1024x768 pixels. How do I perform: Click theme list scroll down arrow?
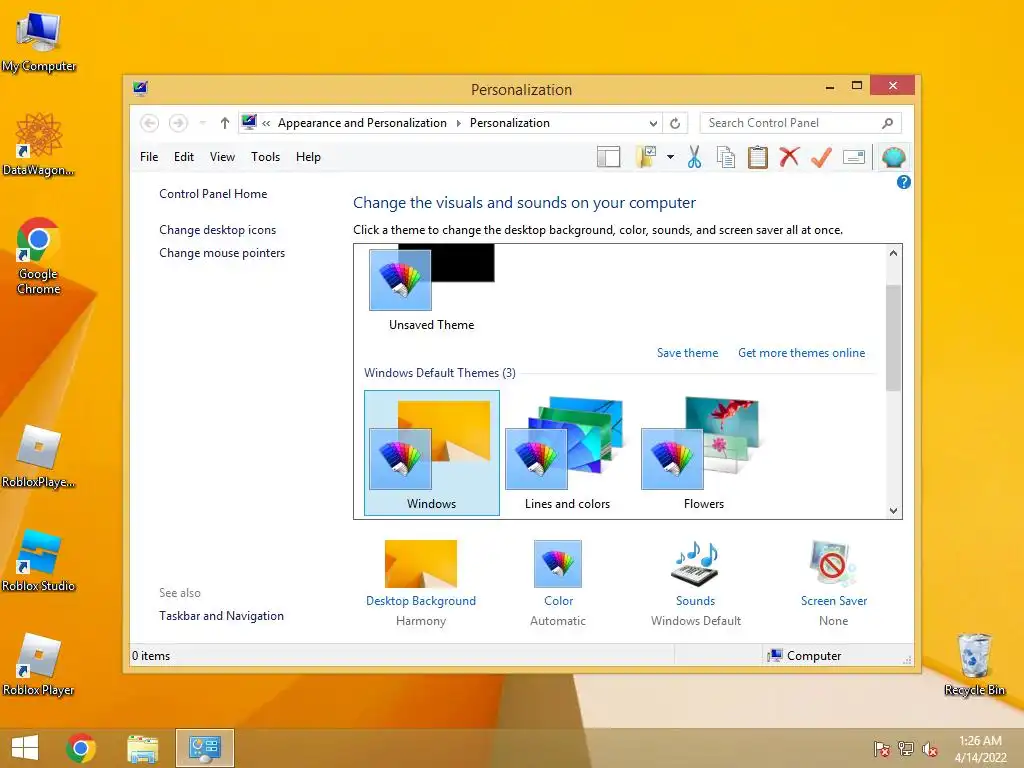893,511
